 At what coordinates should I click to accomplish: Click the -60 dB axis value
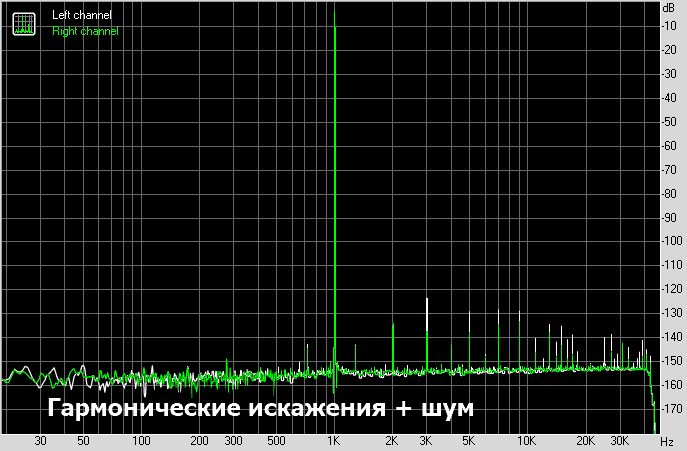pos(669,146)
